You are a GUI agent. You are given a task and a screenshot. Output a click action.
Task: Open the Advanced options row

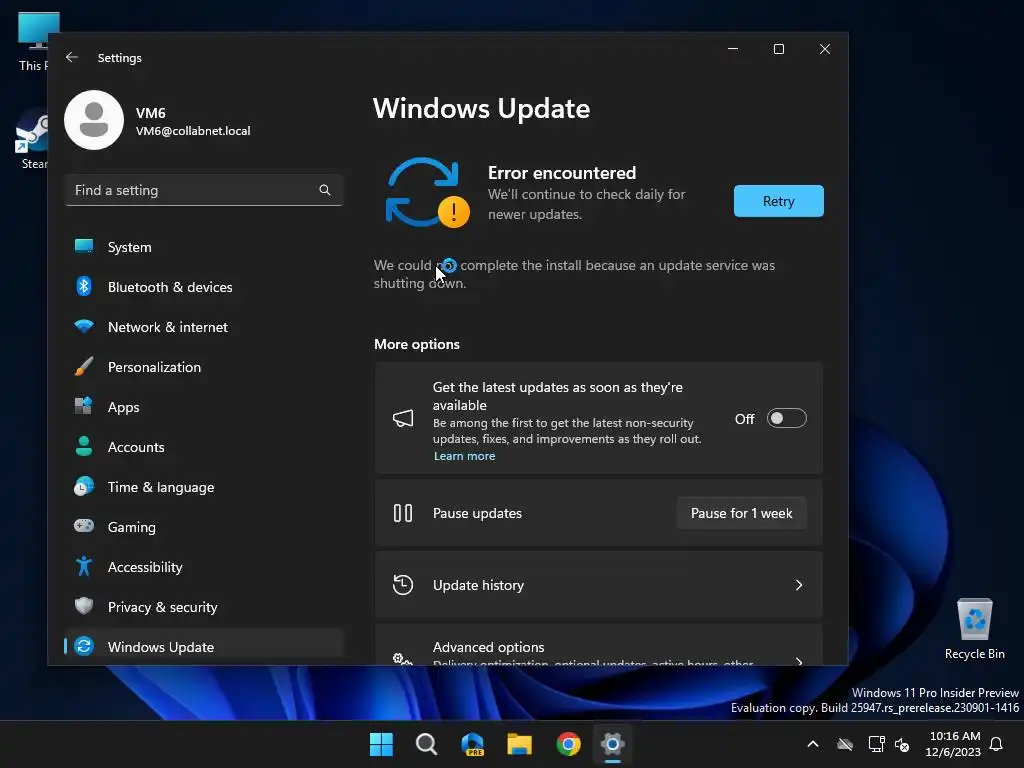598,645
